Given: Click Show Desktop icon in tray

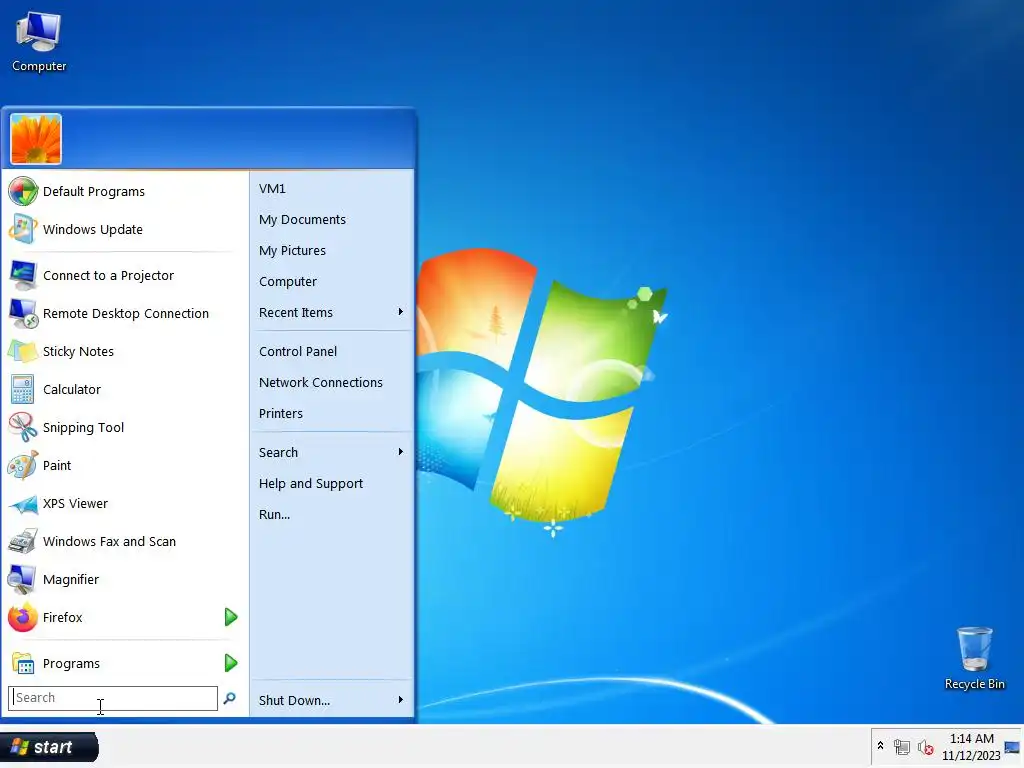Looking at the screenshot, I should 1012,747.
